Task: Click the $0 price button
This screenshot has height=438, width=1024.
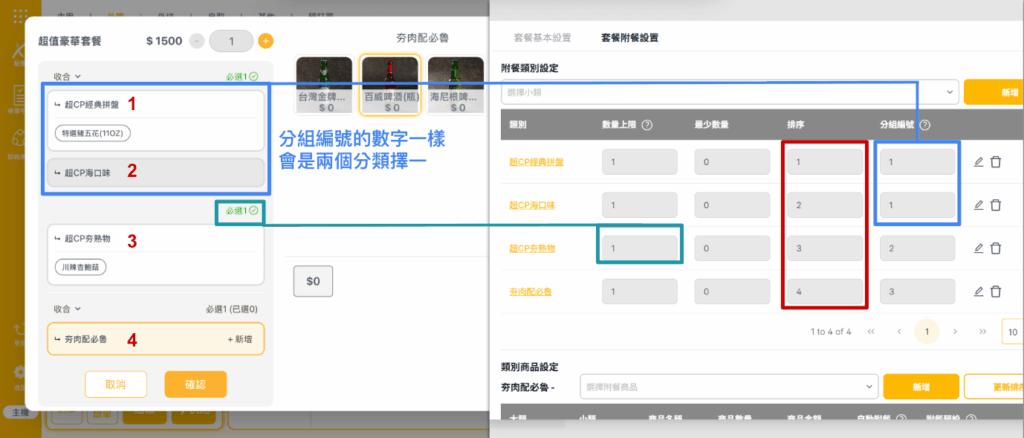Action: click(313, 281)
